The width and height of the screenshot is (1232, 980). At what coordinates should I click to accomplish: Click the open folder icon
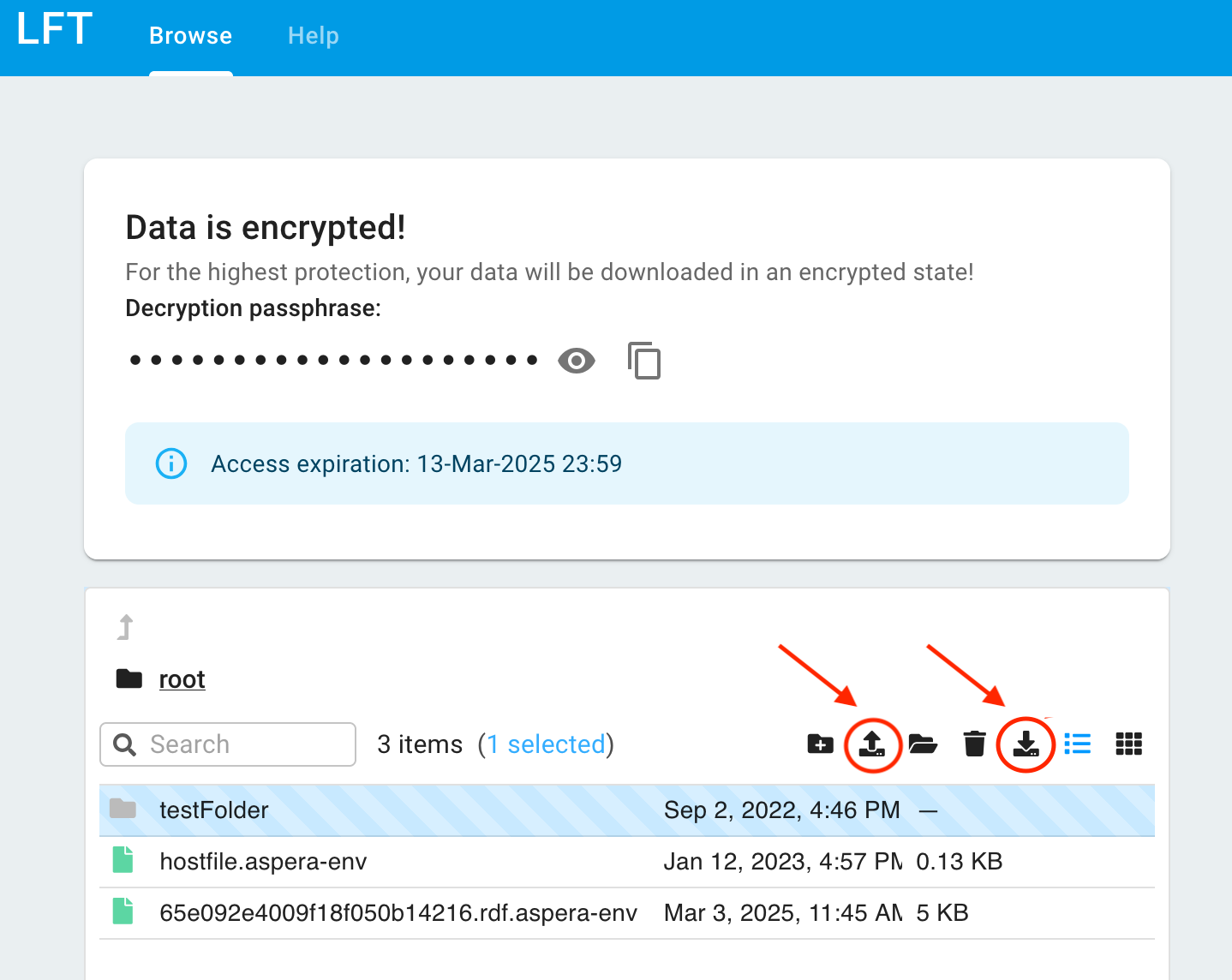(x=923, y=744)
